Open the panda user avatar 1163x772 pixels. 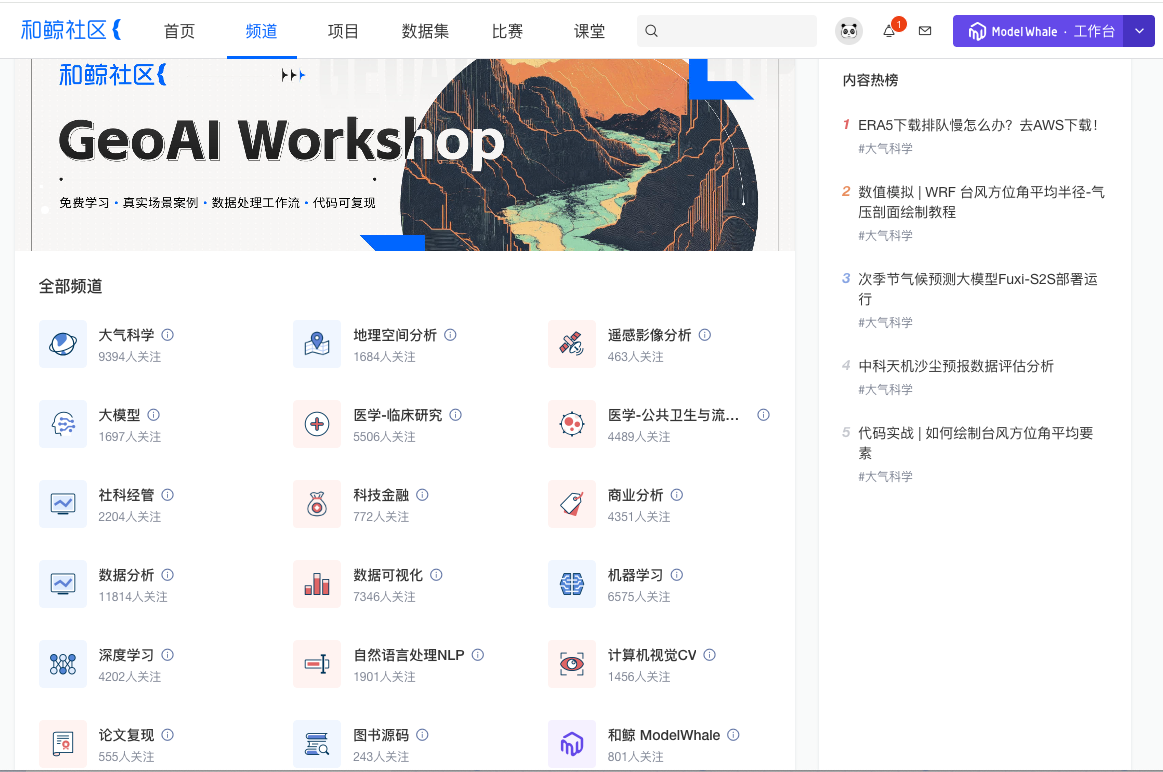[x=849, y=31]
